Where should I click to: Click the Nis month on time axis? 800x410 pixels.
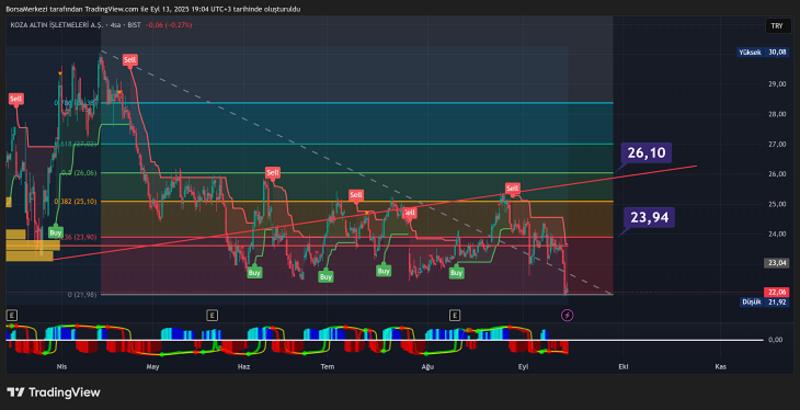[61, 367]
